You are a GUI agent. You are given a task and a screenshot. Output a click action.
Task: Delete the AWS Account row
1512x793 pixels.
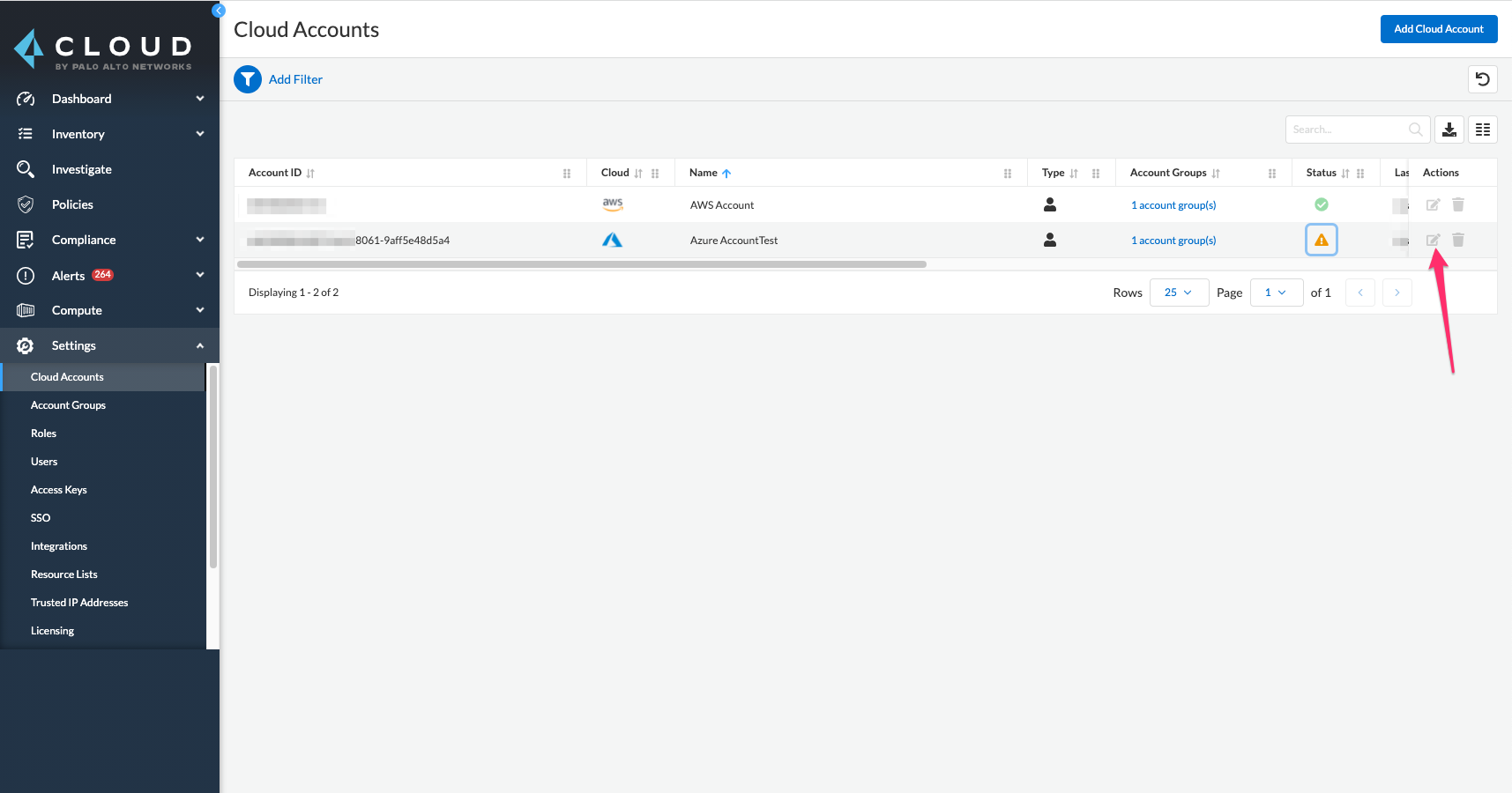(x=1458, y=204)
